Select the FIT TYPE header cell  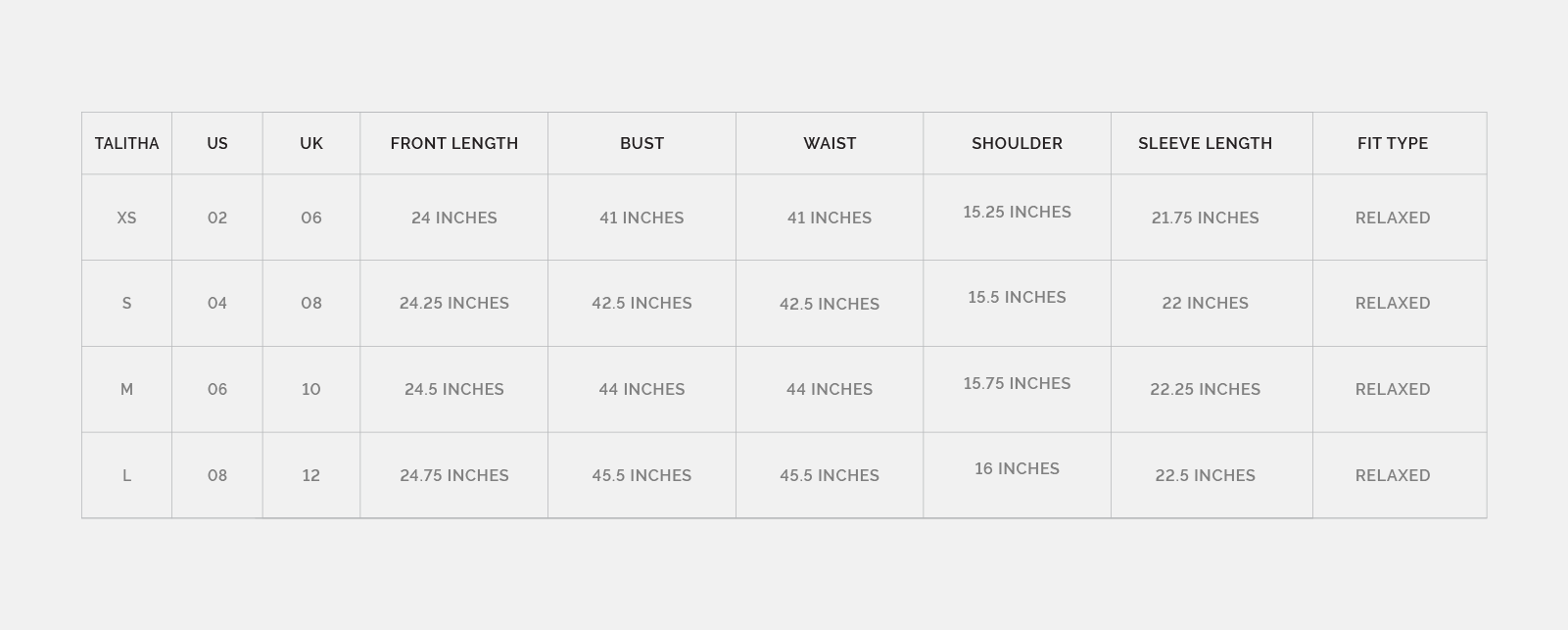pyautogui.click(x=1392, y=143)
